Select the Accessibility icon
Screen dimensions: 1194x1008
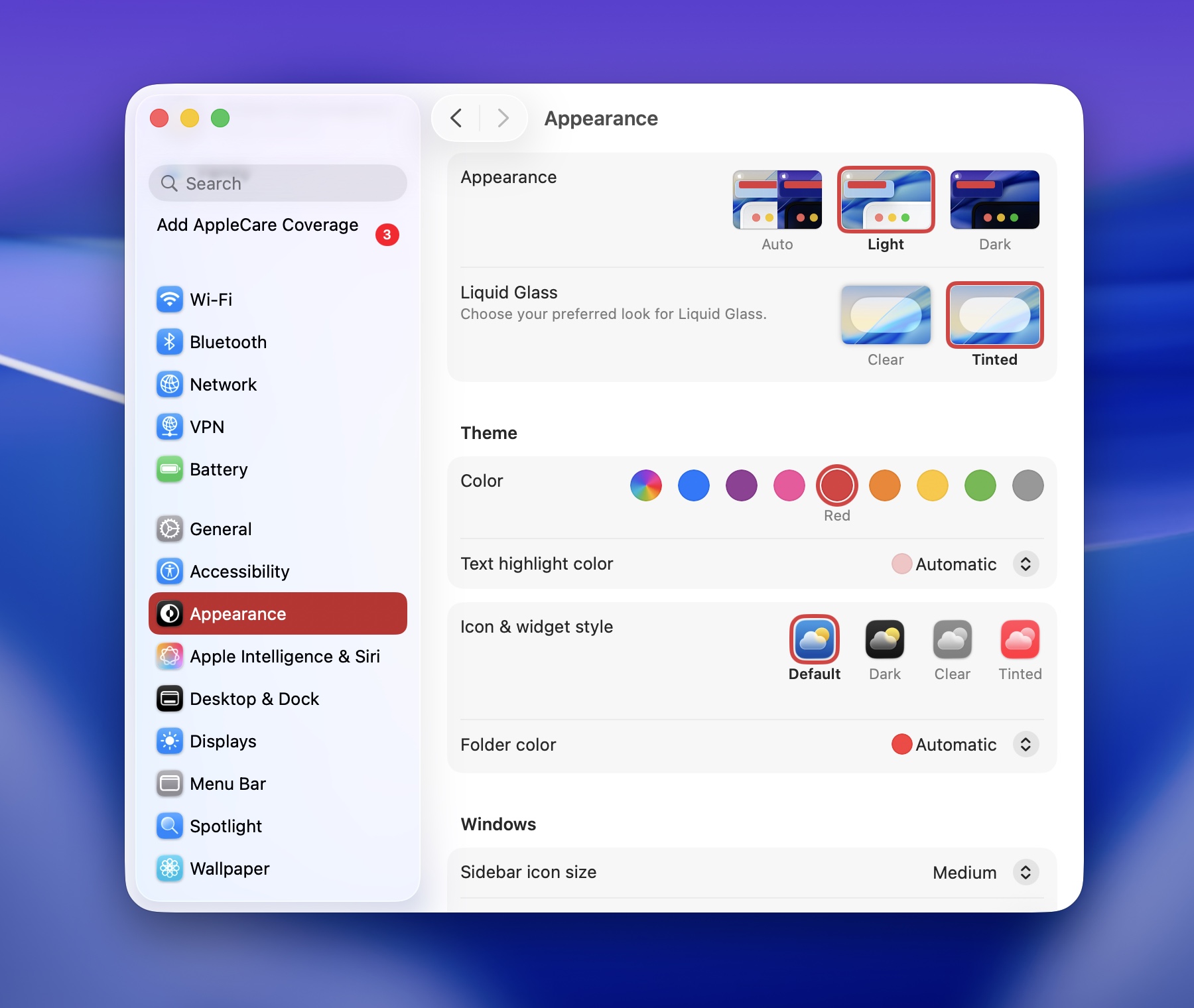(x=170, y=572)
